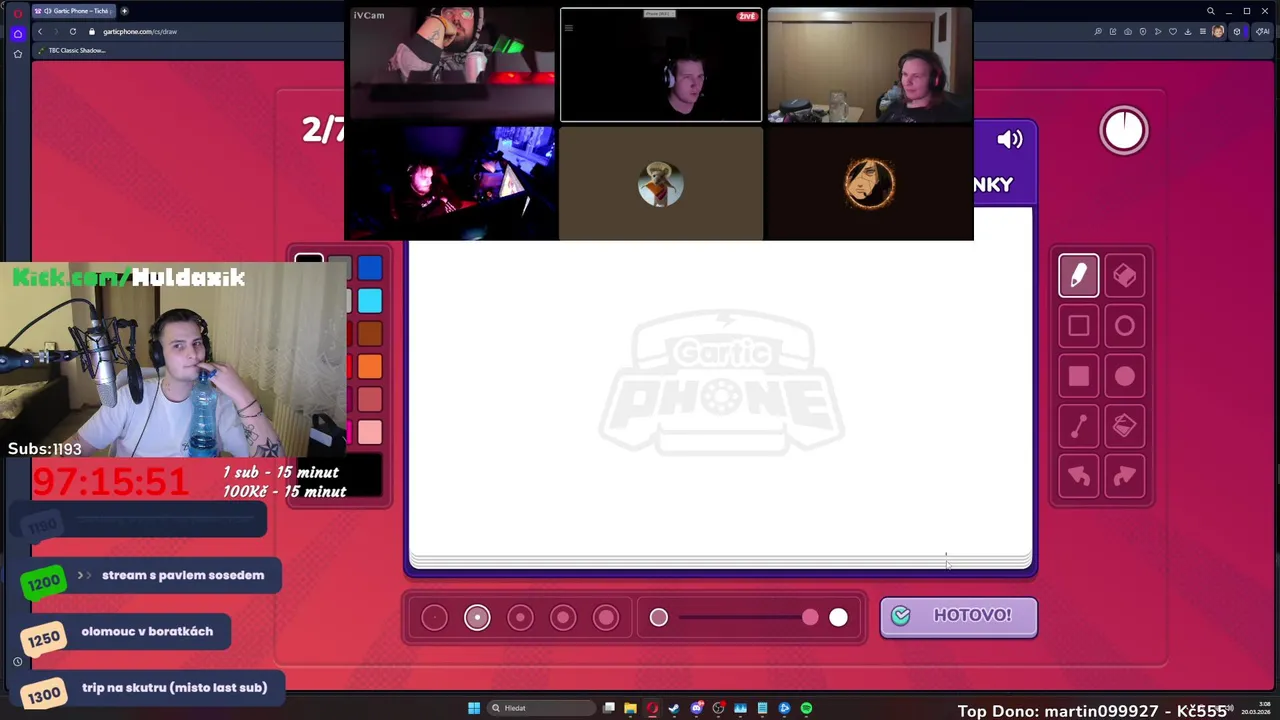Click the dog avatar participant tile
Viewport: 1280px width, 720px height.
[x=661, y=184]
